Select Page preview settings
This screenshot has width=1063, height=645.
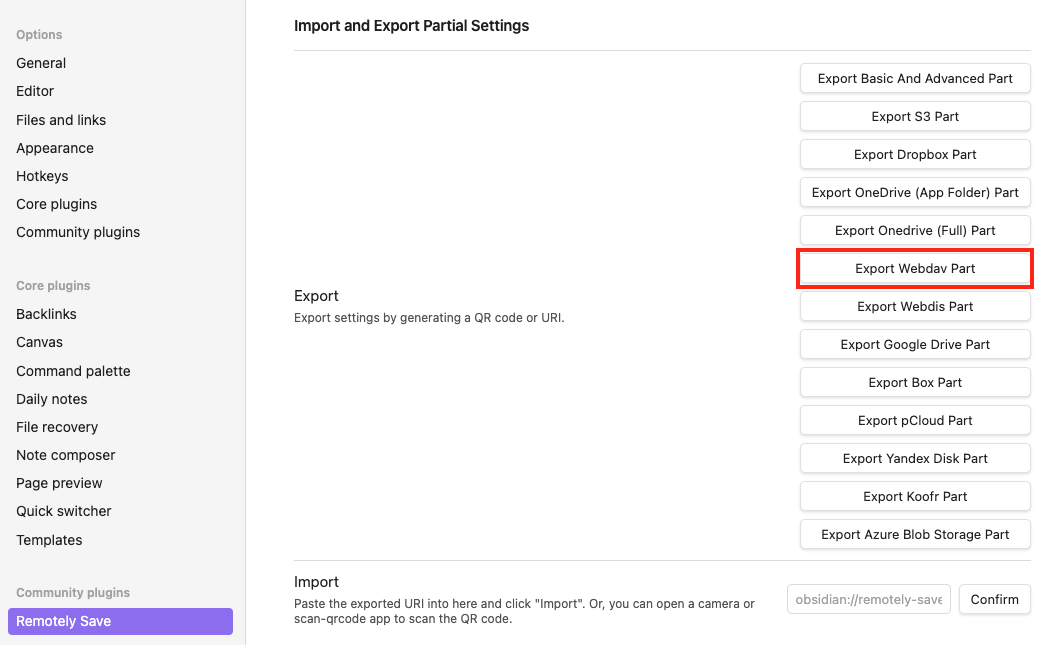click(59, 483)
